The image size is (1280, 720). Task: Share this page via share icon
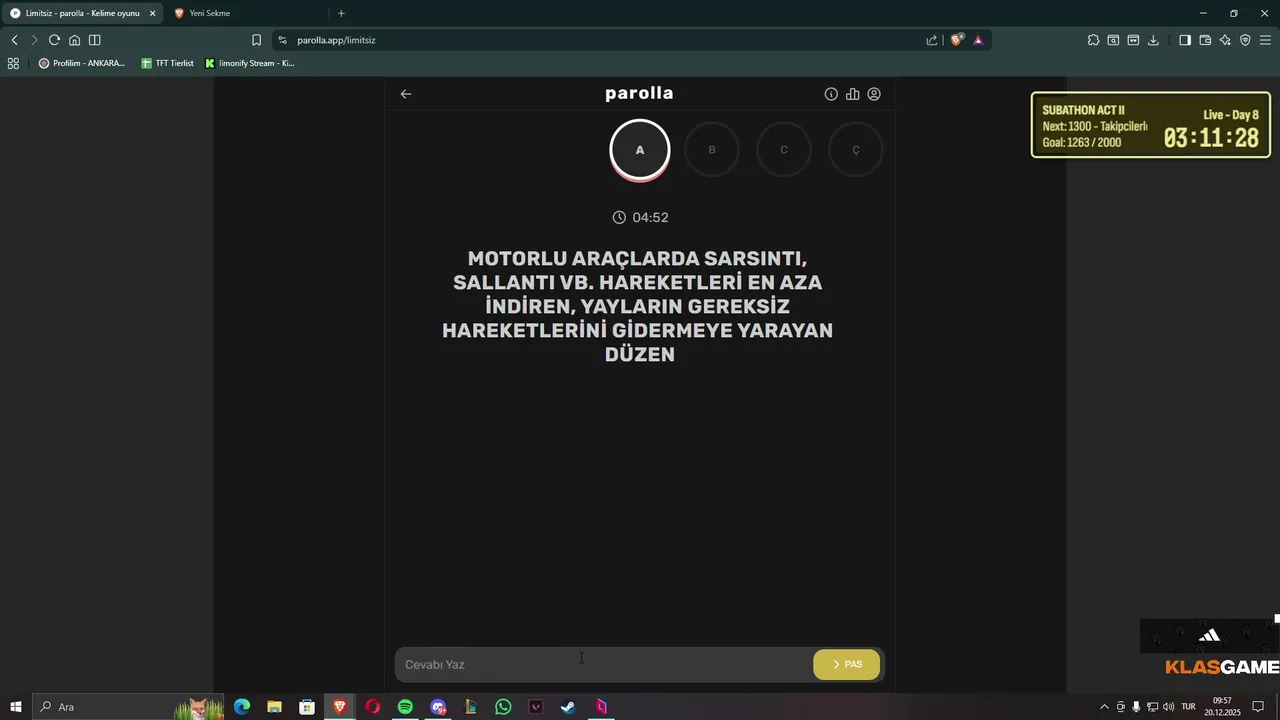click(932, 40)
